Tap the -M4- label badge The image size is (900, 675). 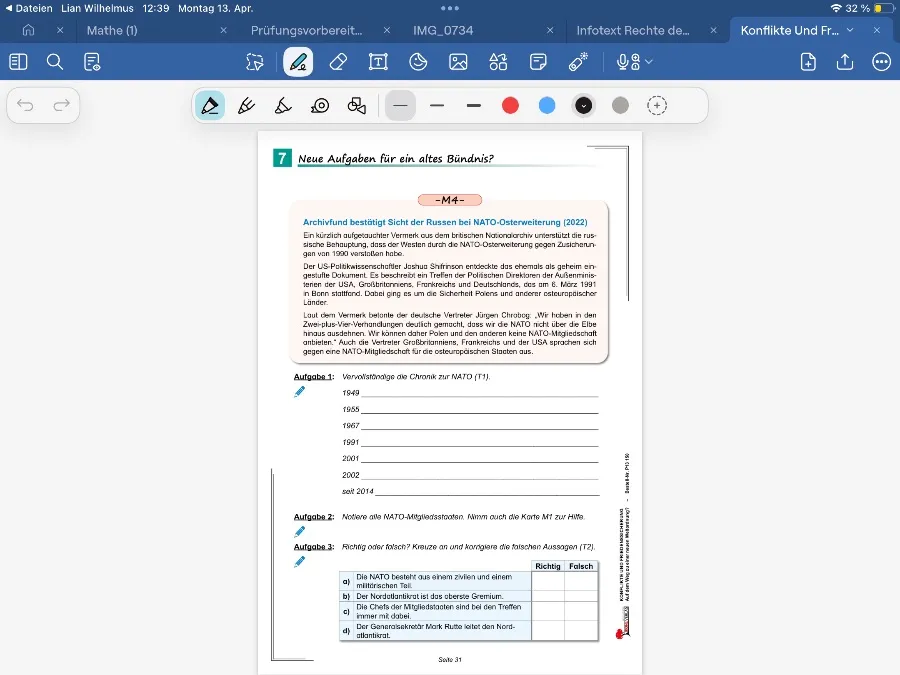(450, 200)
